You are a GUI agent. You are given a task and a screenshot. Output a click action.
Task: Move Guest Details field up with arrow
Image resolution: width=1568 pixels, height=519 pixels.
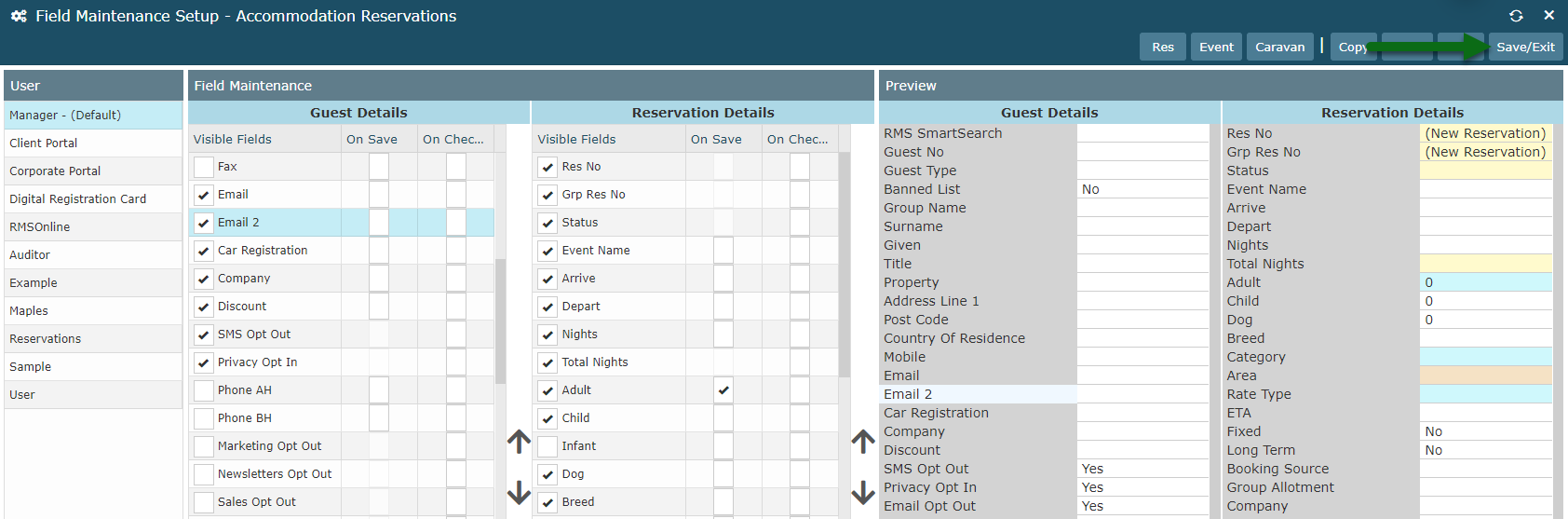point(520,441)
